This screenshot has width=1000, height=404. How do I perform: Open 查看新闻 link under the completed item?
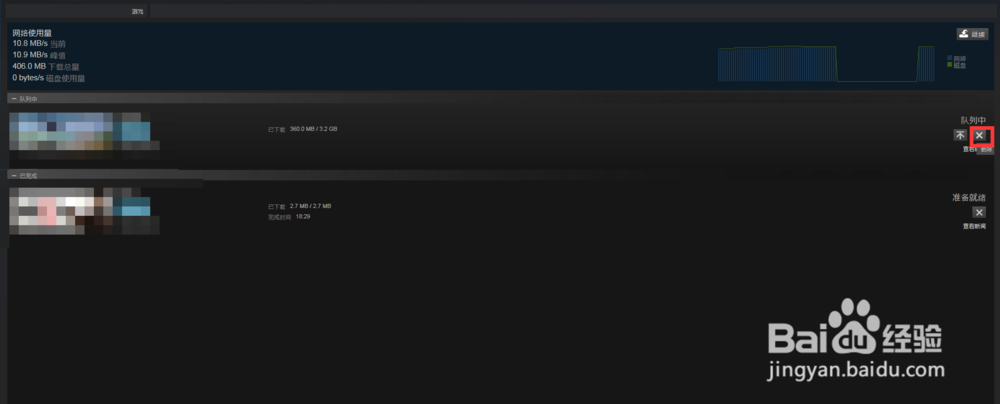tap(974, 227)
